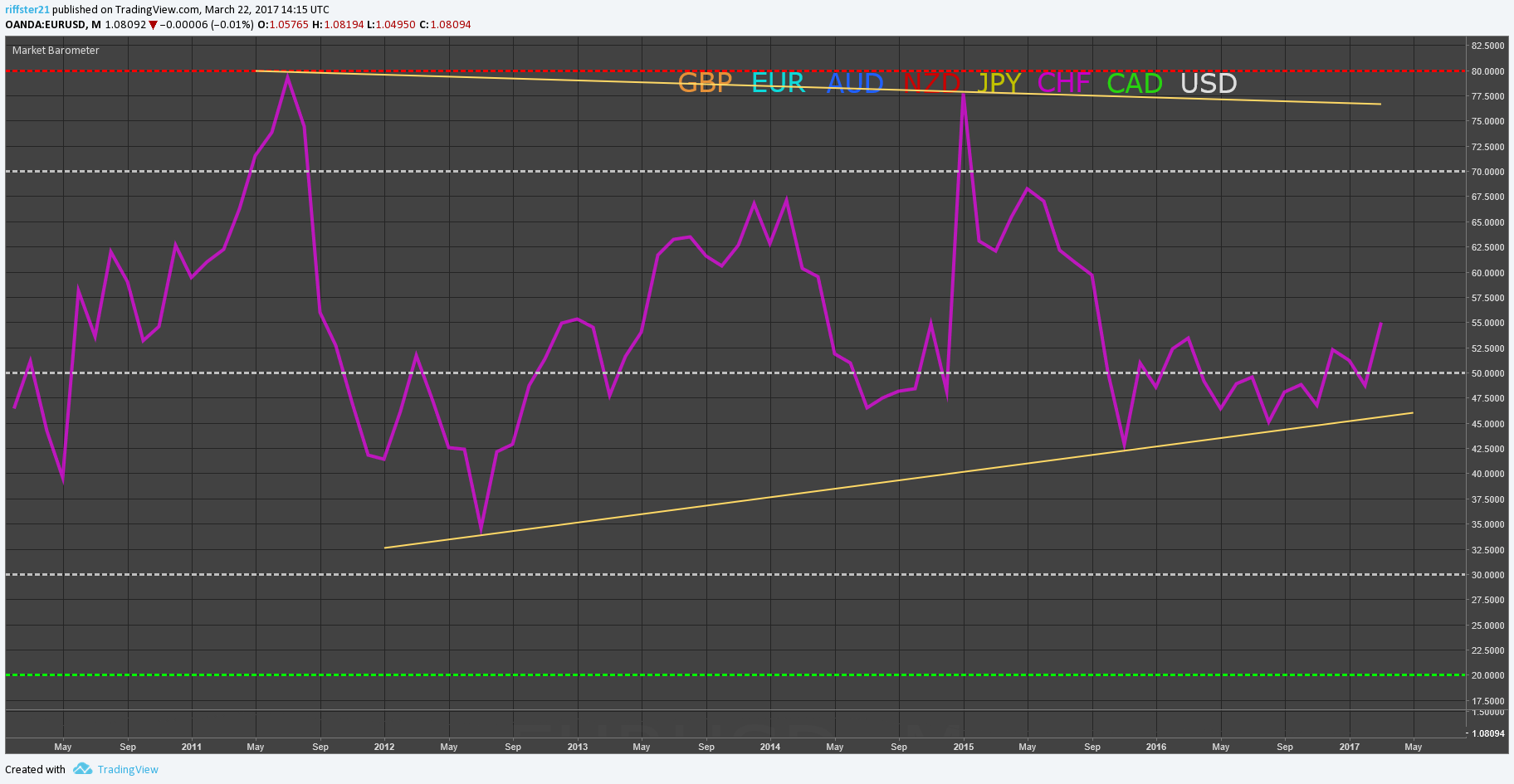Screen dimensions: 1514x784
Task: Click the CAD currency legend label
Action: pyautogui.click(x=1135, y=83)
